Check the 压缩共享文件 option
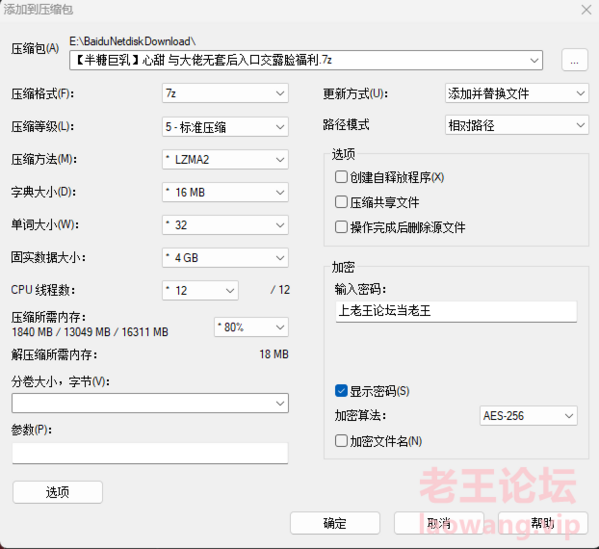Screen dimensions: 599x549 (341, 202)
